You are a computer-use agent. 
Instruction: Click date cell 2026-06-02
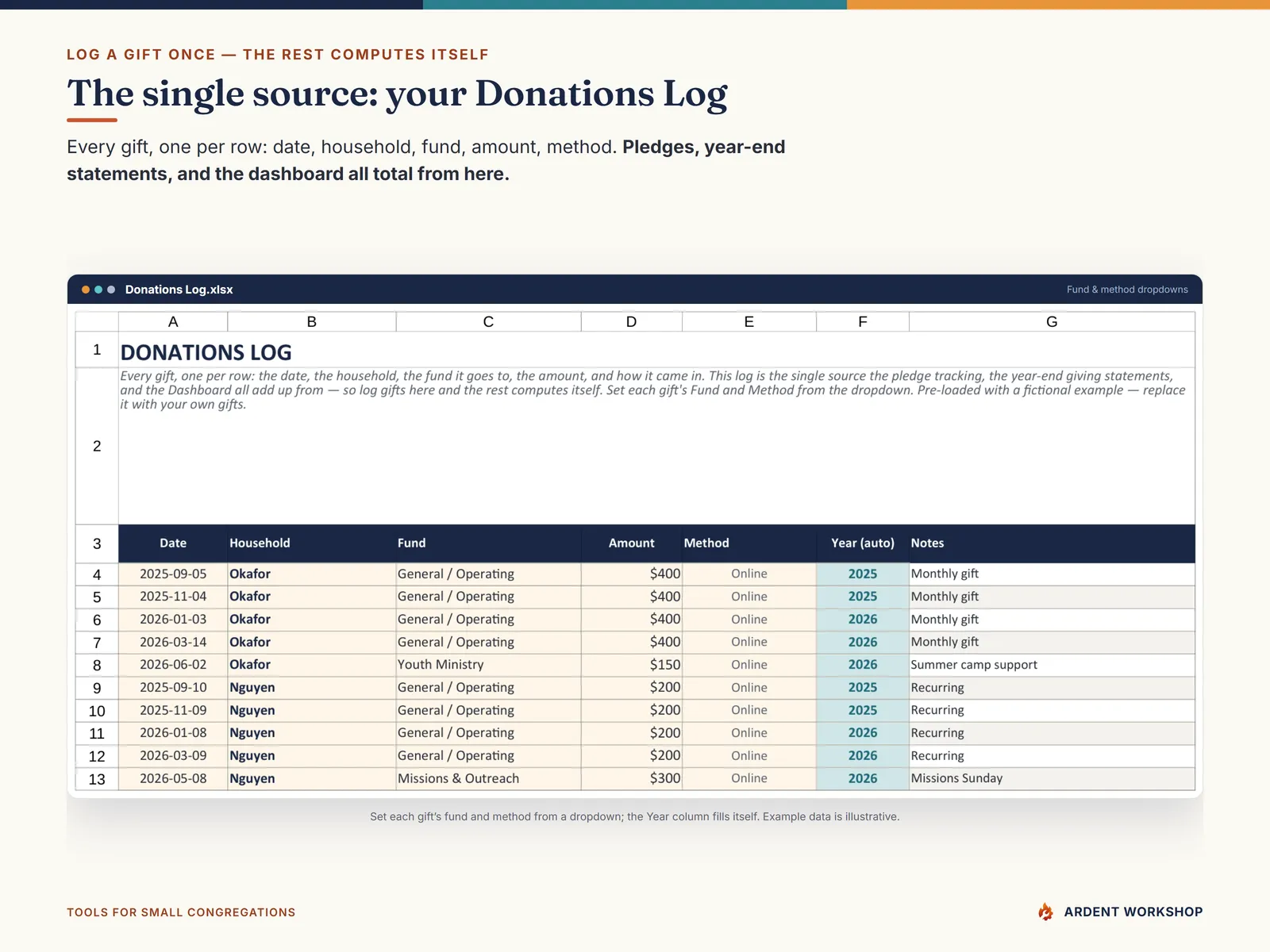[173, 665]
